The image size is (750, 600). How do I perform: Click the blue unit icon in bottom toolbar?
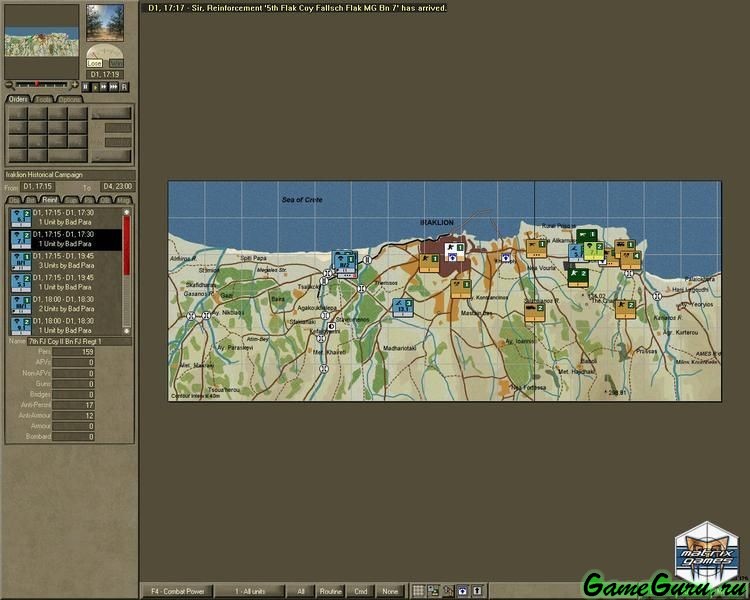(463, 591)
